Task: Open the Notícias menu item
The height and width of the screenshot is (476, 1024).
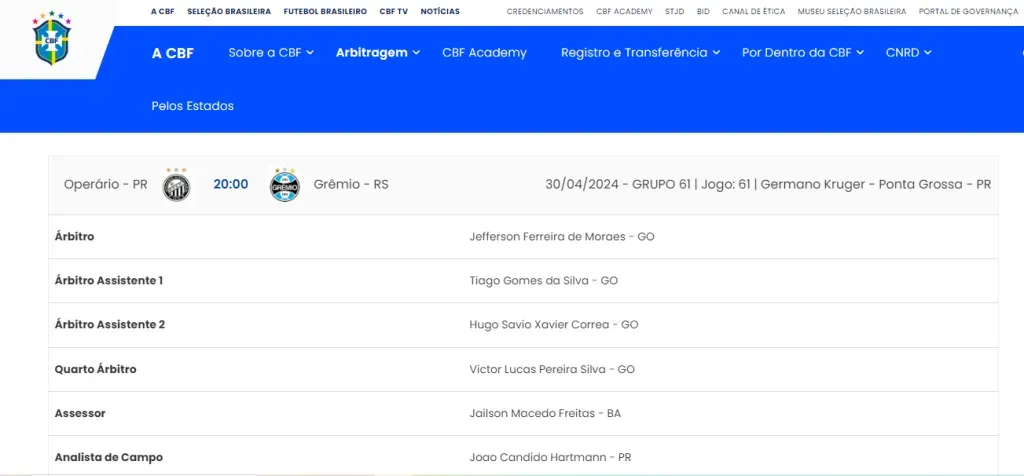Action: (x=440, y=12)
